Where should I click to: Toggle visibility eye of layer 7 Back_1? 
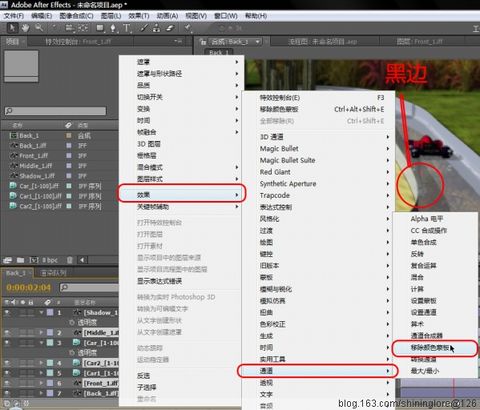[7, 393]
